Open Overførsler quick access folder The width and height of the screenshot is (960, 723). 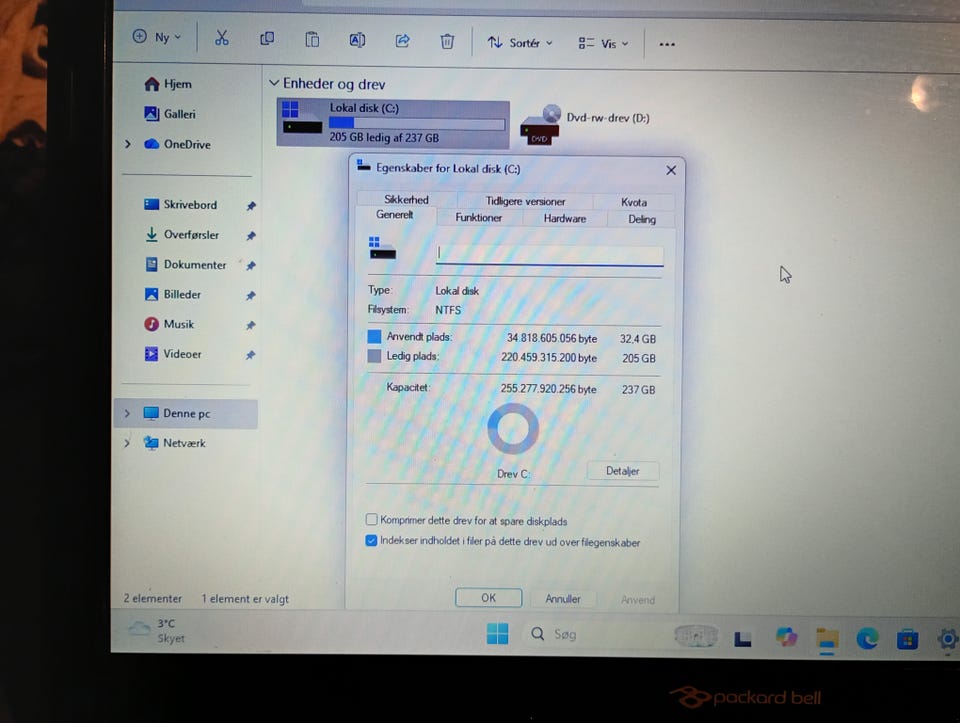[x=182, y=234]
